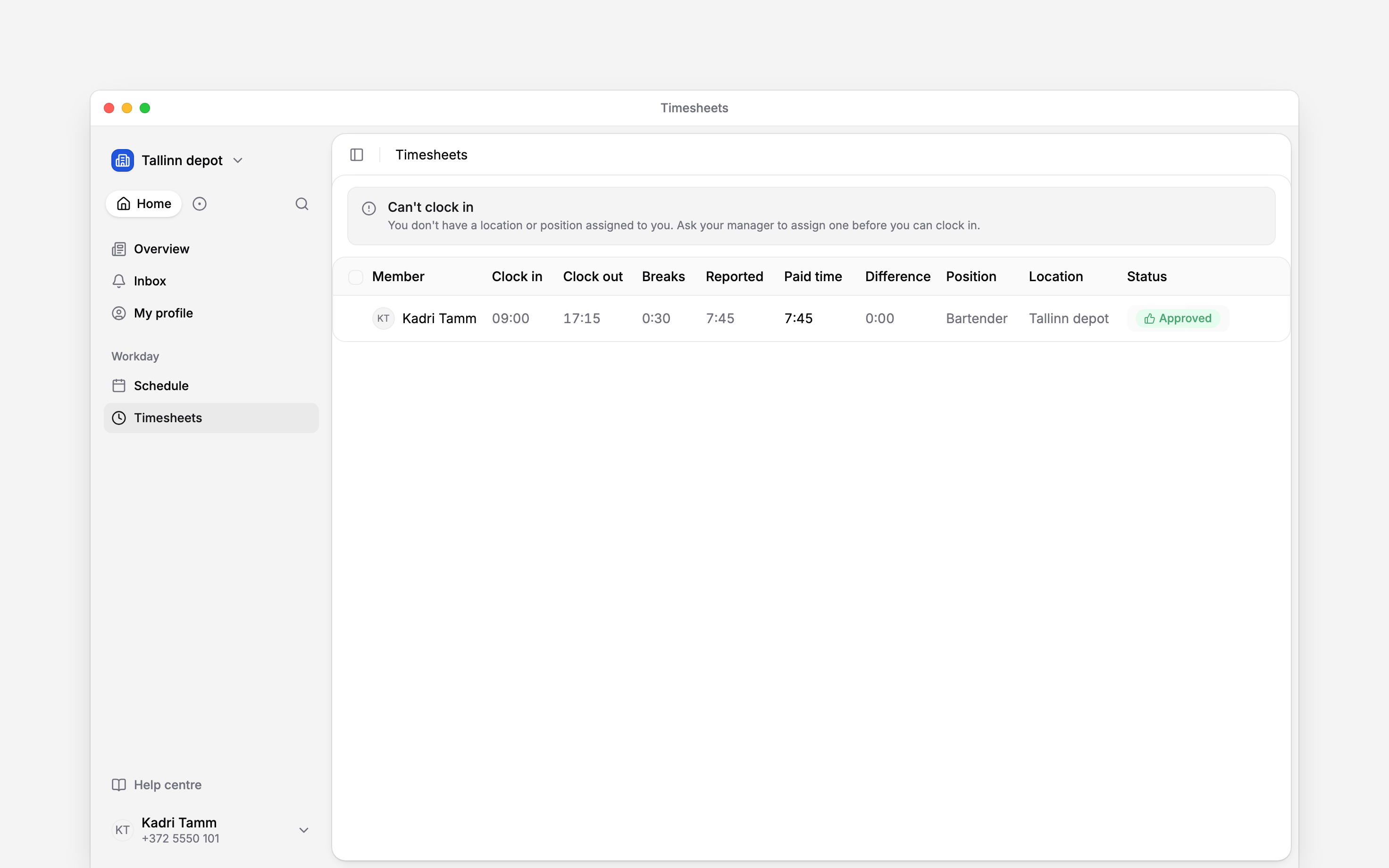The width and height of the screenshot is (1389, 868).
Task: Click the 0:00 difference value
Action: tap(880, 318)
